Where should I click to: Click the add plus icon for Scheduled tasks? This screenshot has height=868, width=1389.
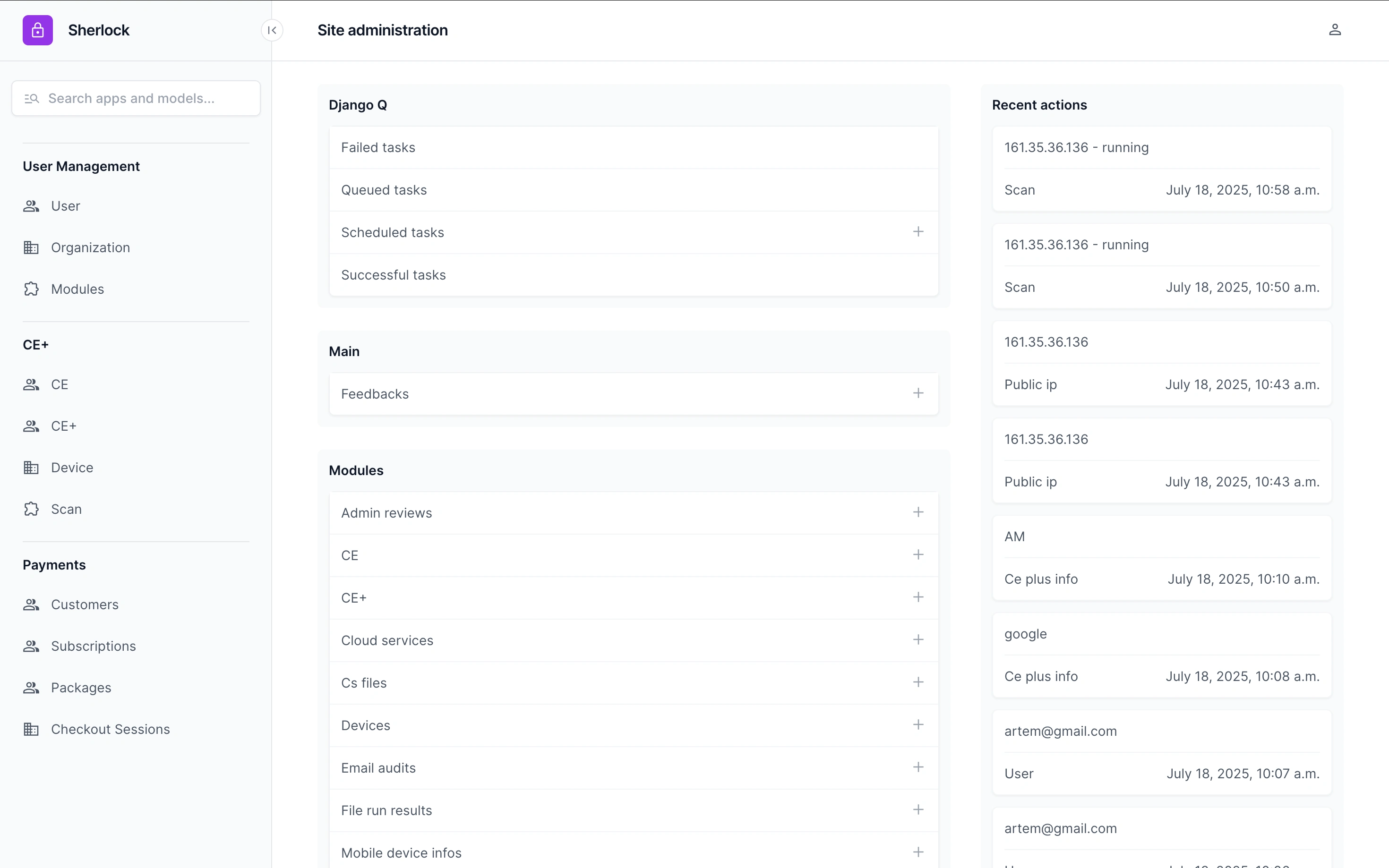click(x=917, y=232)
